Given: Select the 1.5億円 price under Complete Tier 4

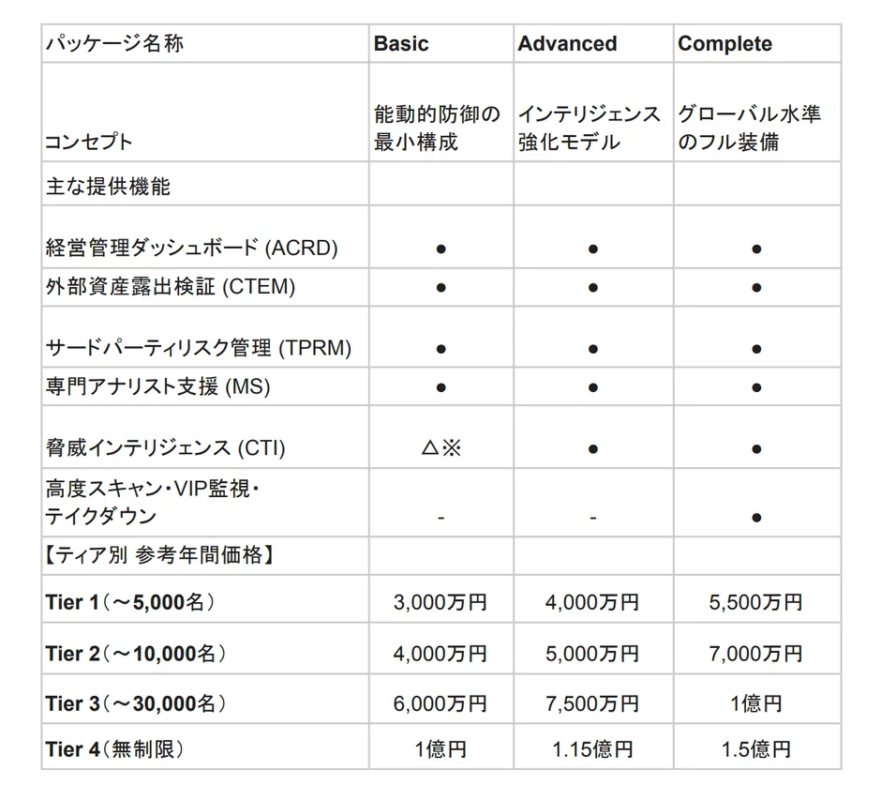Looking at the screenshot, I should [x=757, y=749].
